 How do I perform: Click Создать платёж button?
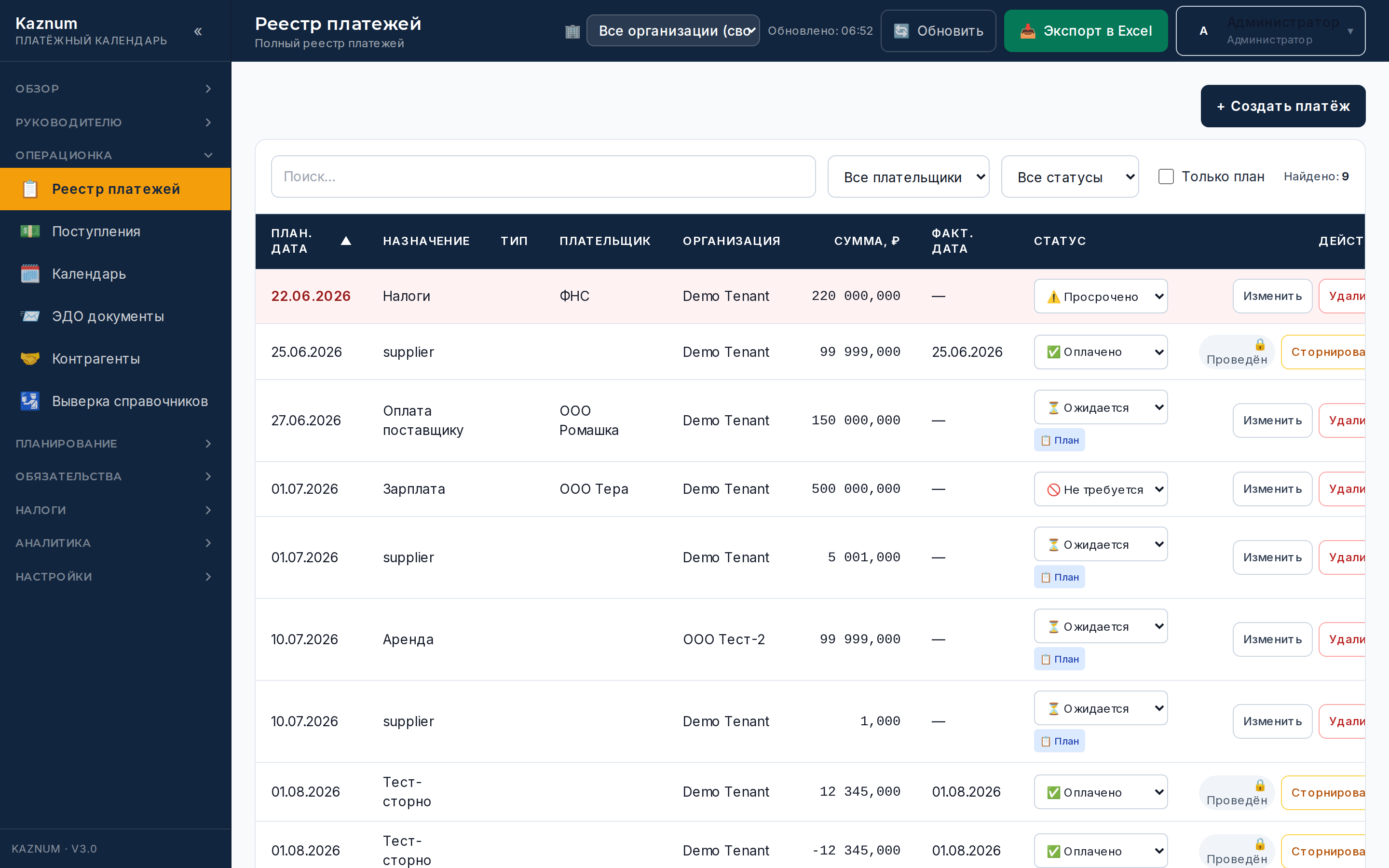click(x=1283, y=106)
